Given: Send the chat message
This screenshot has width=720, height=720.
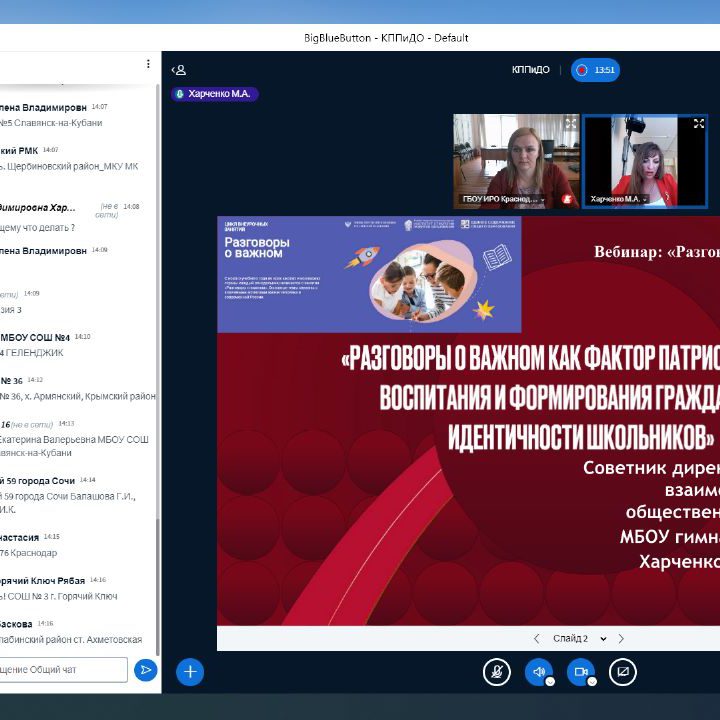Looking at the screenshot, I should 146,670.
